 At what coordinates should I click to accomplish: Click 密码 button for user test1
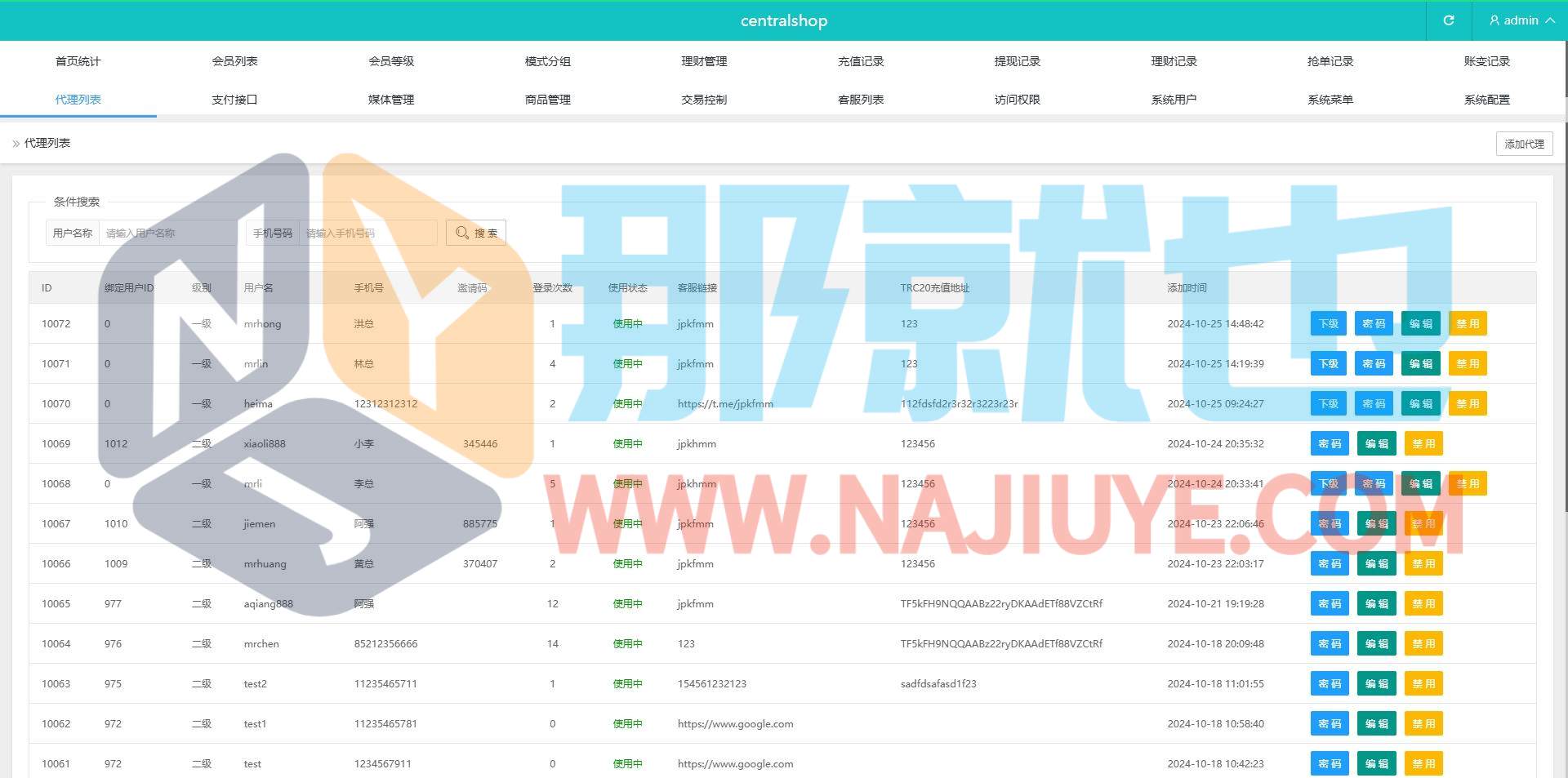(1330, 724)
